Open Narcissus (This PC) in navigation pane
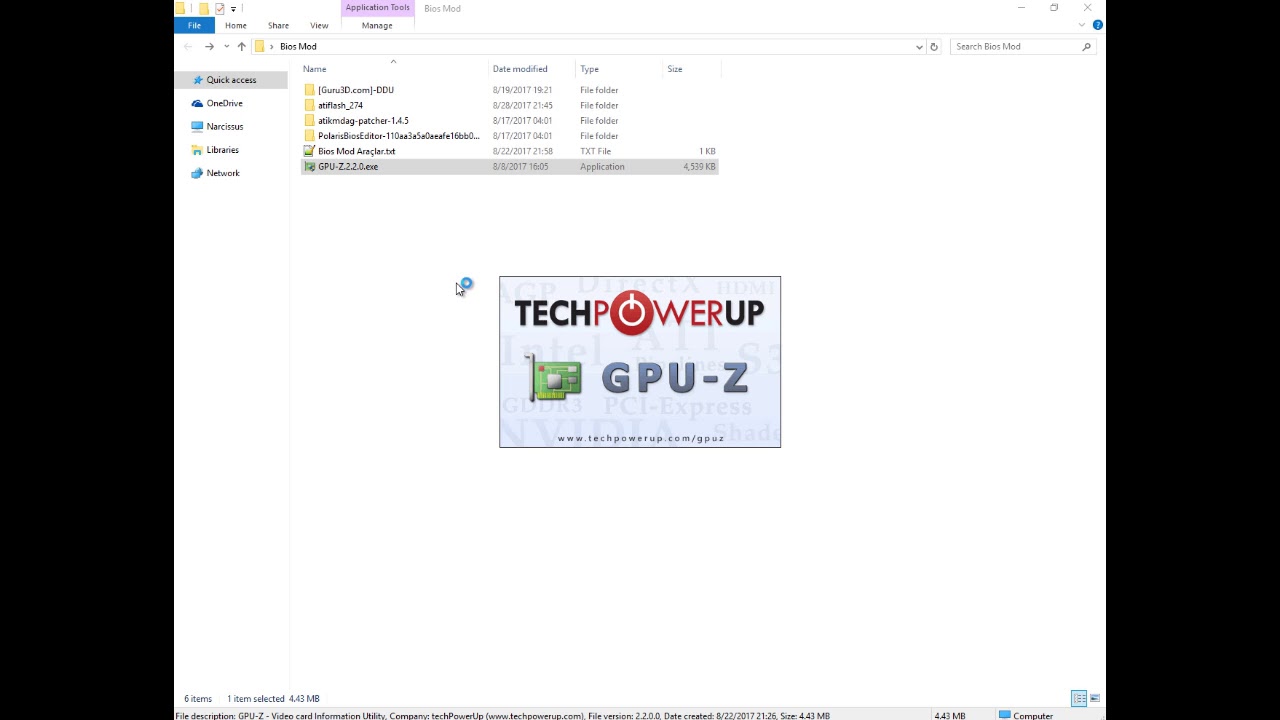The height and width of the screenshot is (720, 1280). [x=224, y=126]
